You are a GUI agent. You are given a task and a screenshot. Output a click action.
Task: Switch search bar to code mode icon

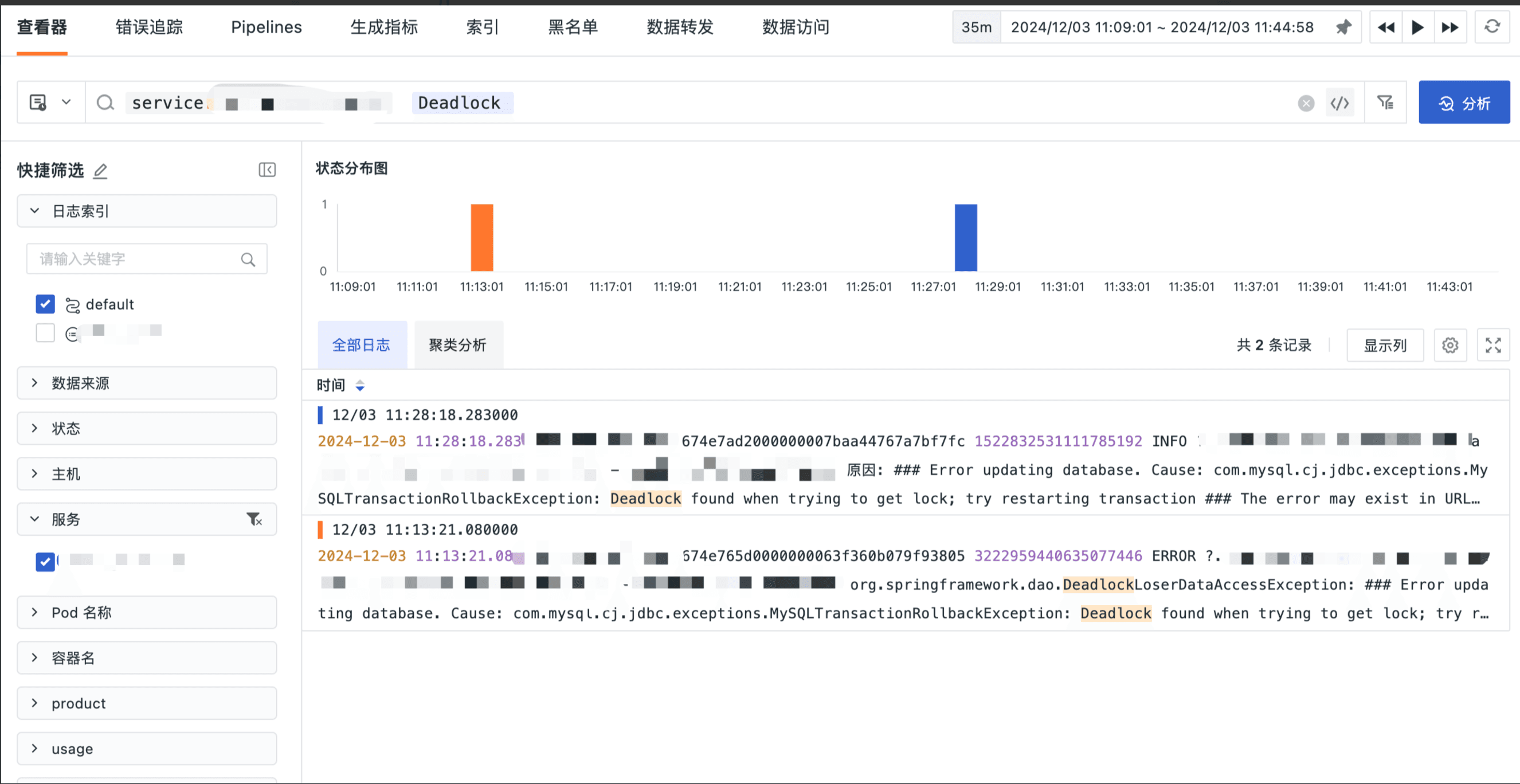pos(1339,103)
